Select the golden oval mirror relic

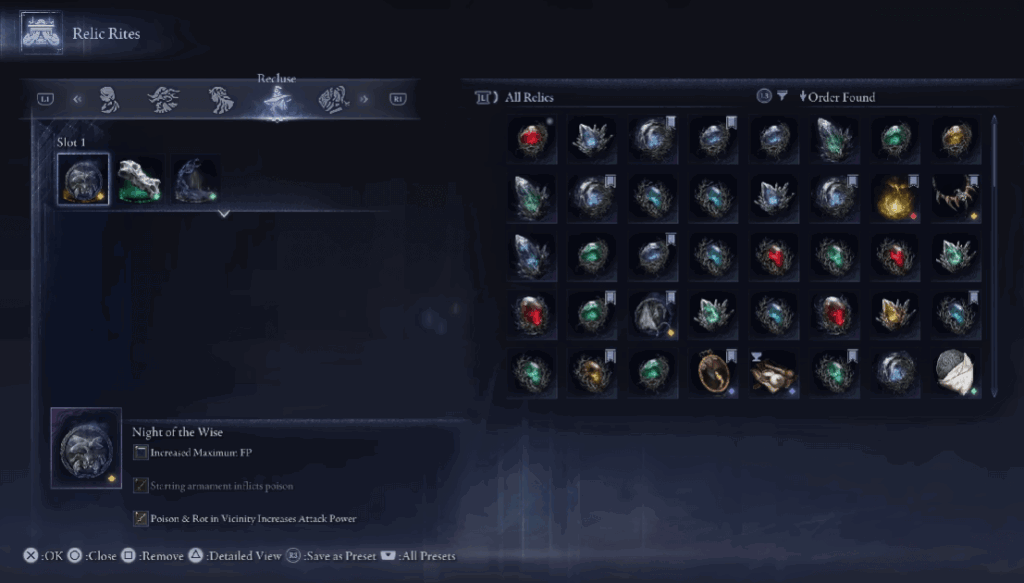click(713, 373)
